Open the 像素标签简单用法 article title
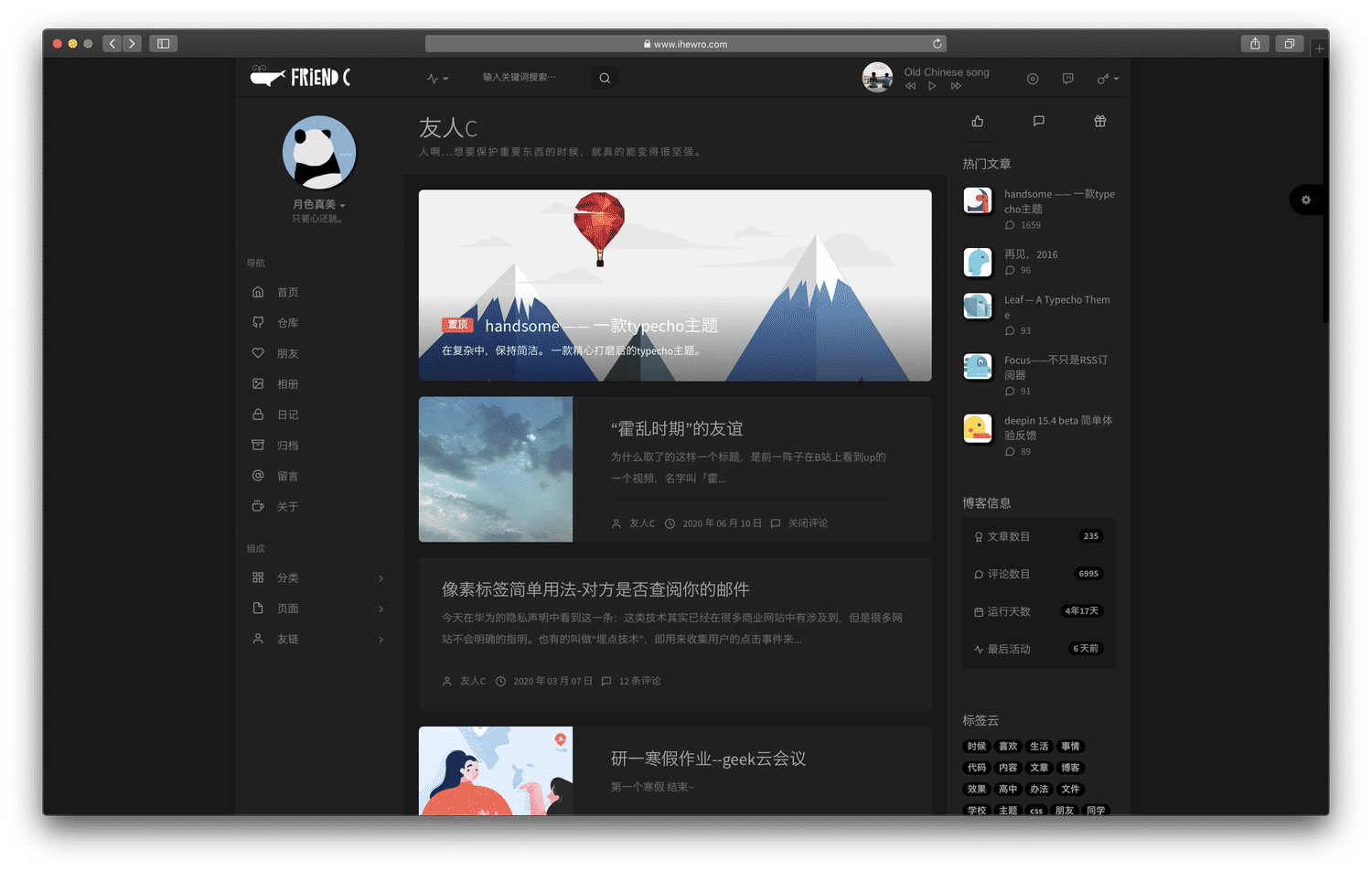 coord(595,589)
